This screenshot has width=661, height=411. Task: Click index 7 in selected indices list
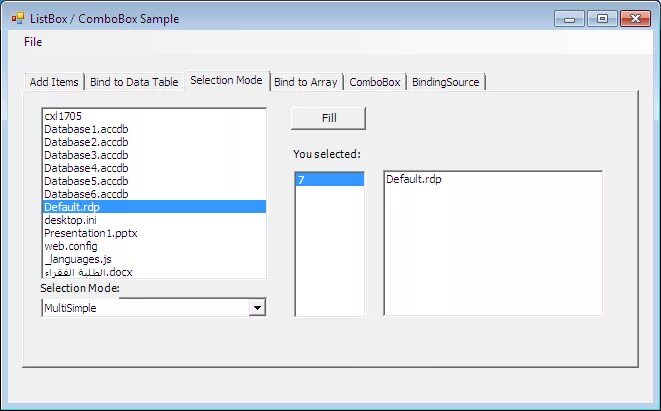(330, 180)
